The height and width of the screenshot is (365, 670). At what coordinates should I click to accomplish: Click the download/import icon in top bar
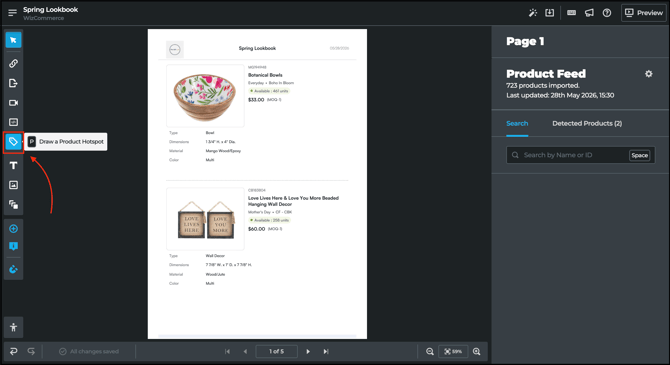550,13
